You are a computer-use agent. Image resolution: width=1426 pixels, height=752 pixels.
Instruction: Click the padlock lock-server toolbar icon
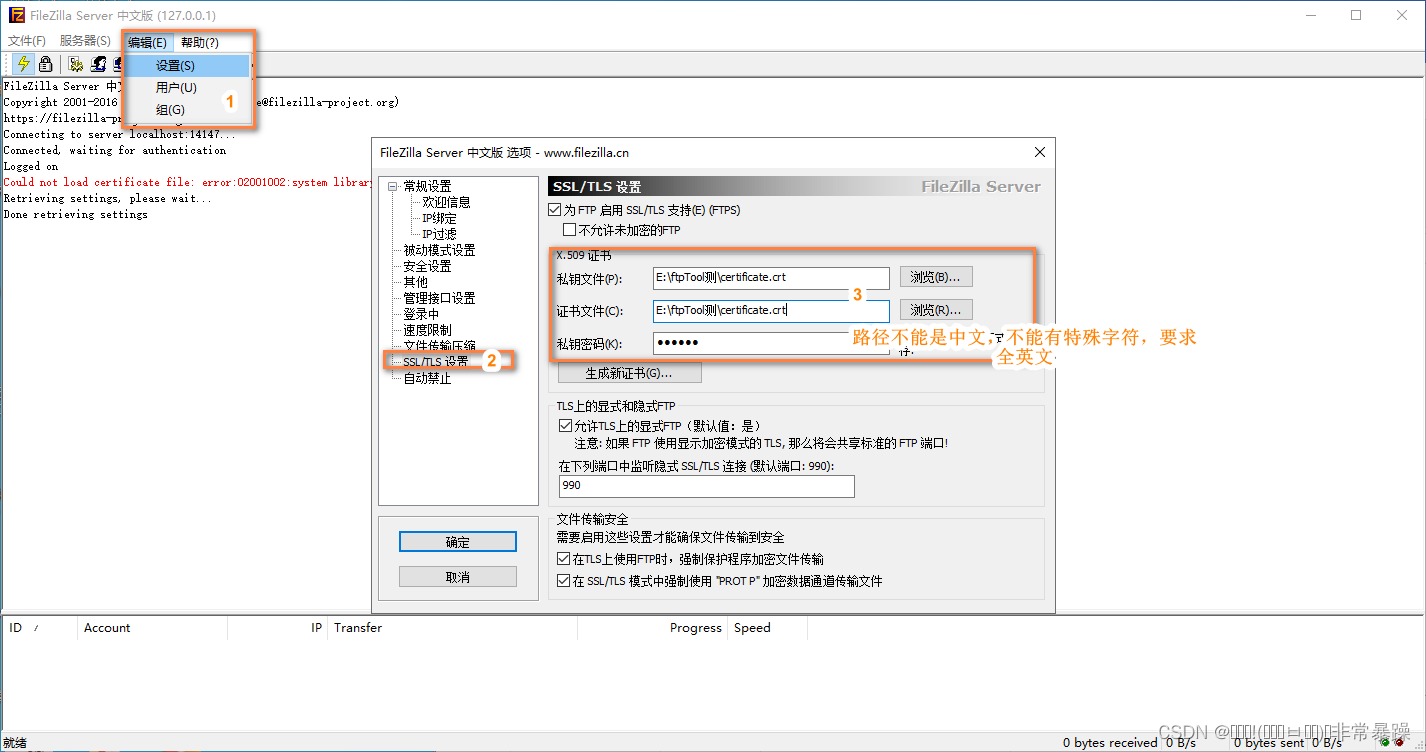(46, 64)
